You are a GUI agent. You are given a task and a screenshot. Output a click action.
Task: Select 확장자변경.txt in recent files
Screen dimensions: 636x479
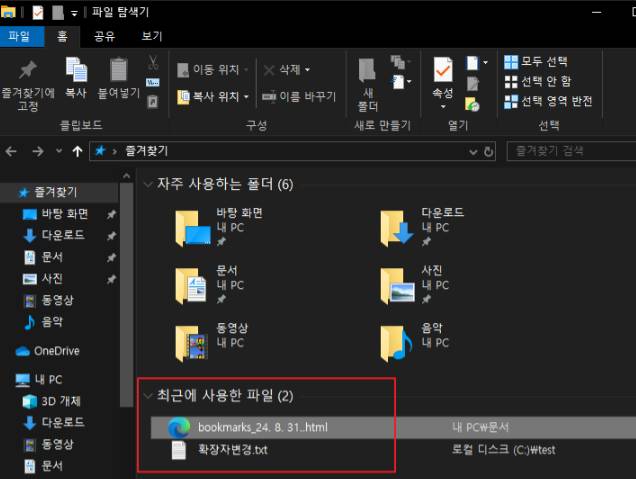[231, 449]
